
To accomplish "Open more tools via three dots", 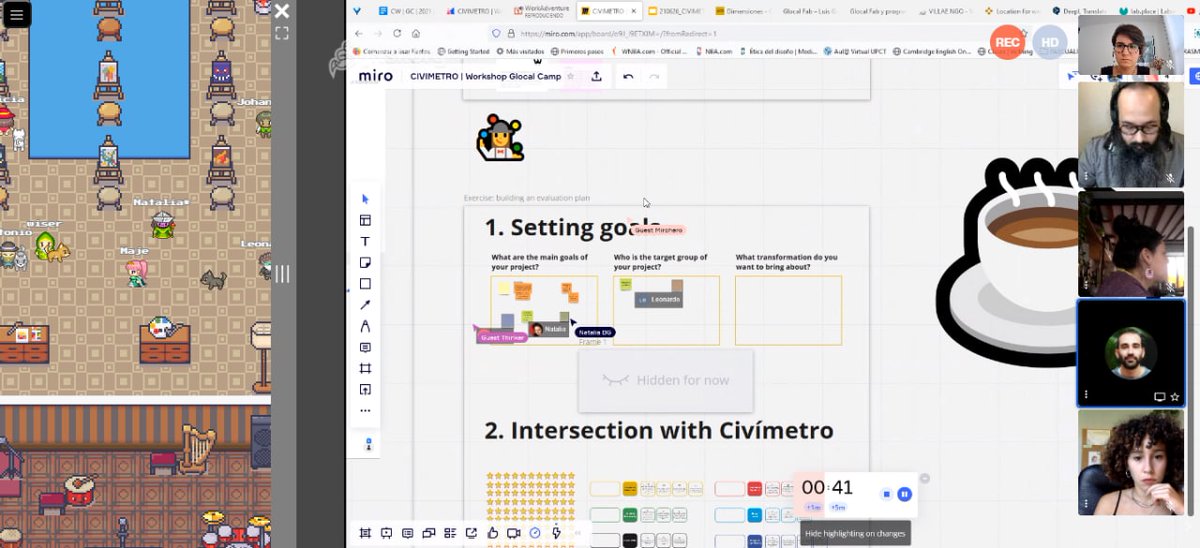I will pyautogui.click(x=365, y=410).
